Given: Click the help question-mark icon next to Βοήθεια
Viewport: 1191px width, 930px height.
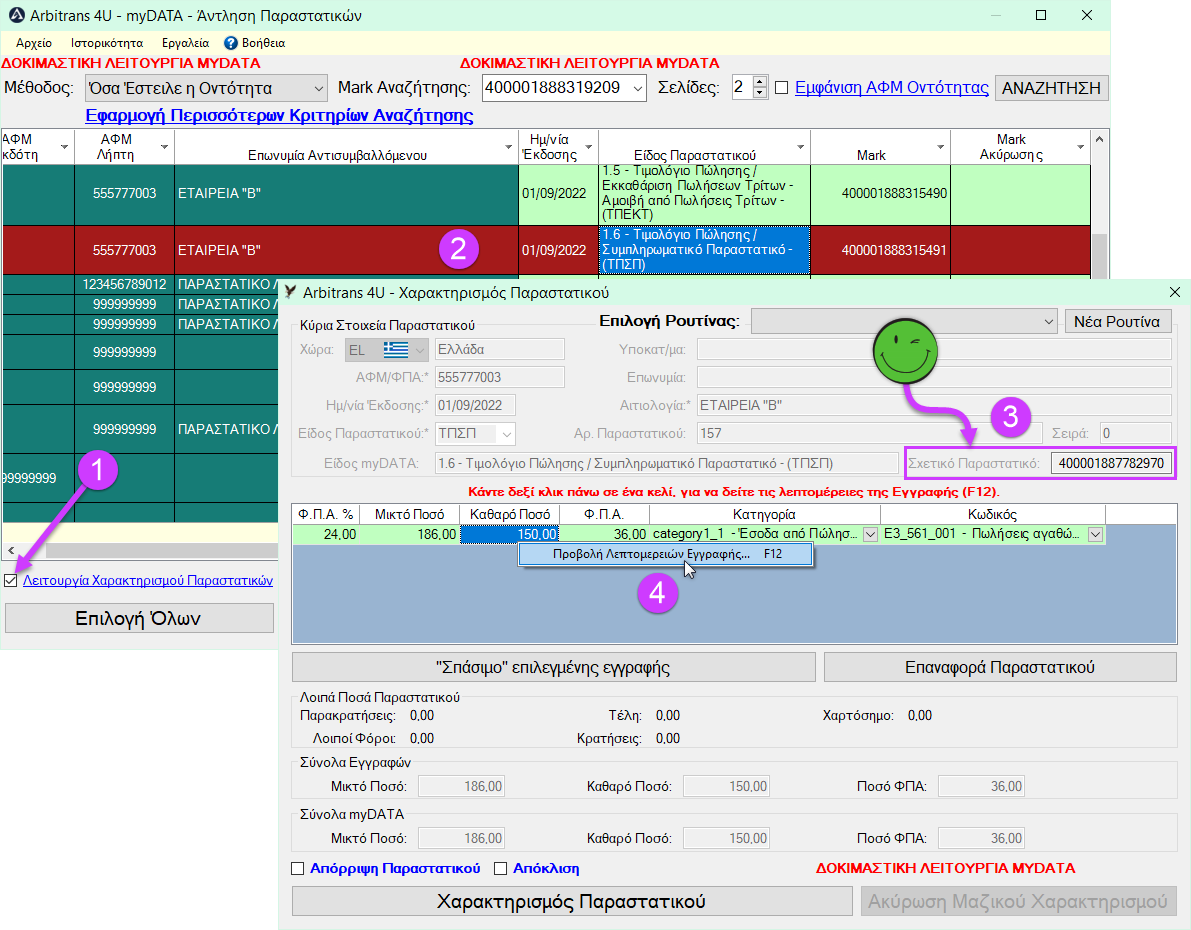Looking at the screenshot, I should point(231,43).
